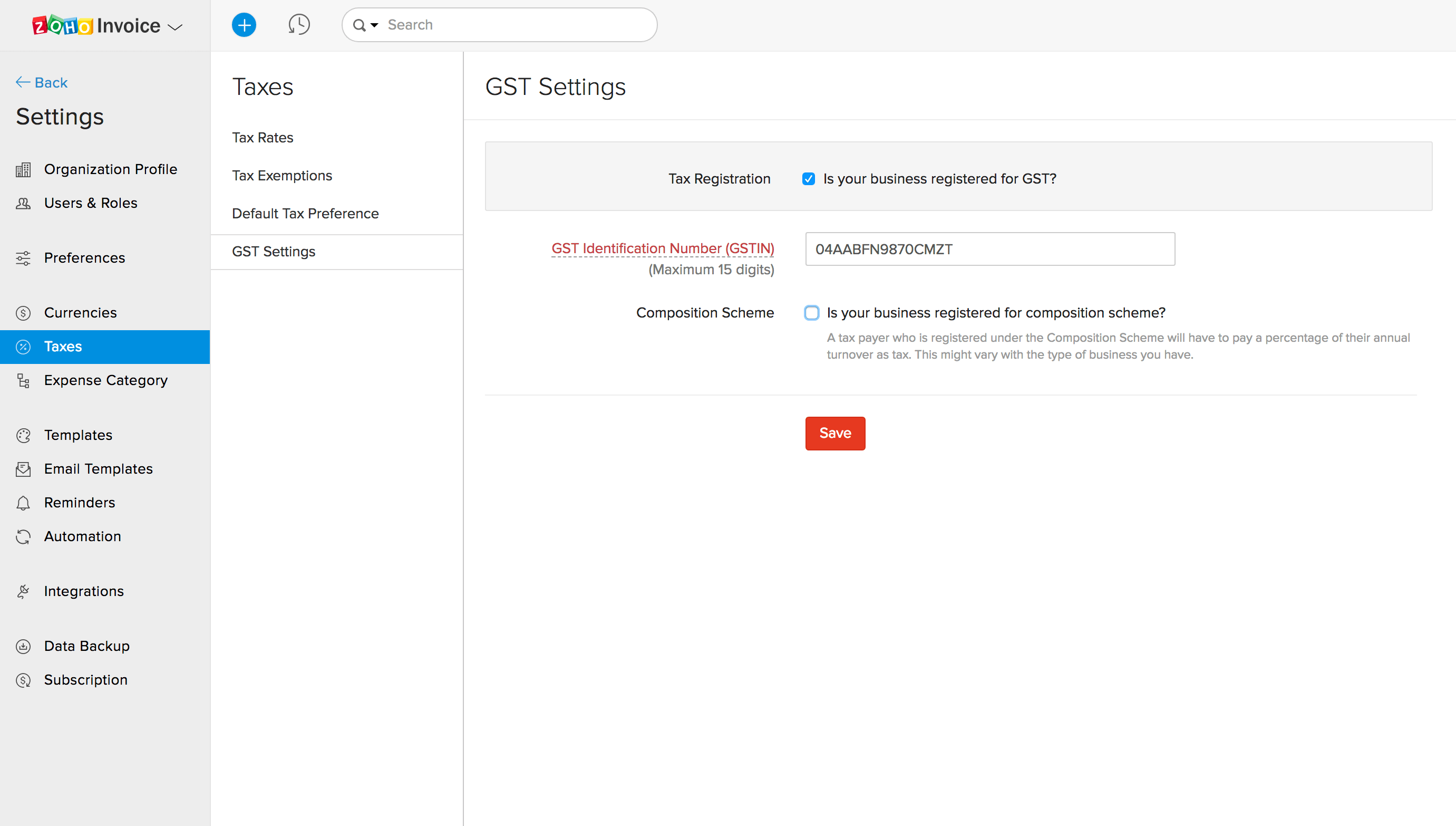
Task: Click the Users & Roles icon
Action: [23, 203]
